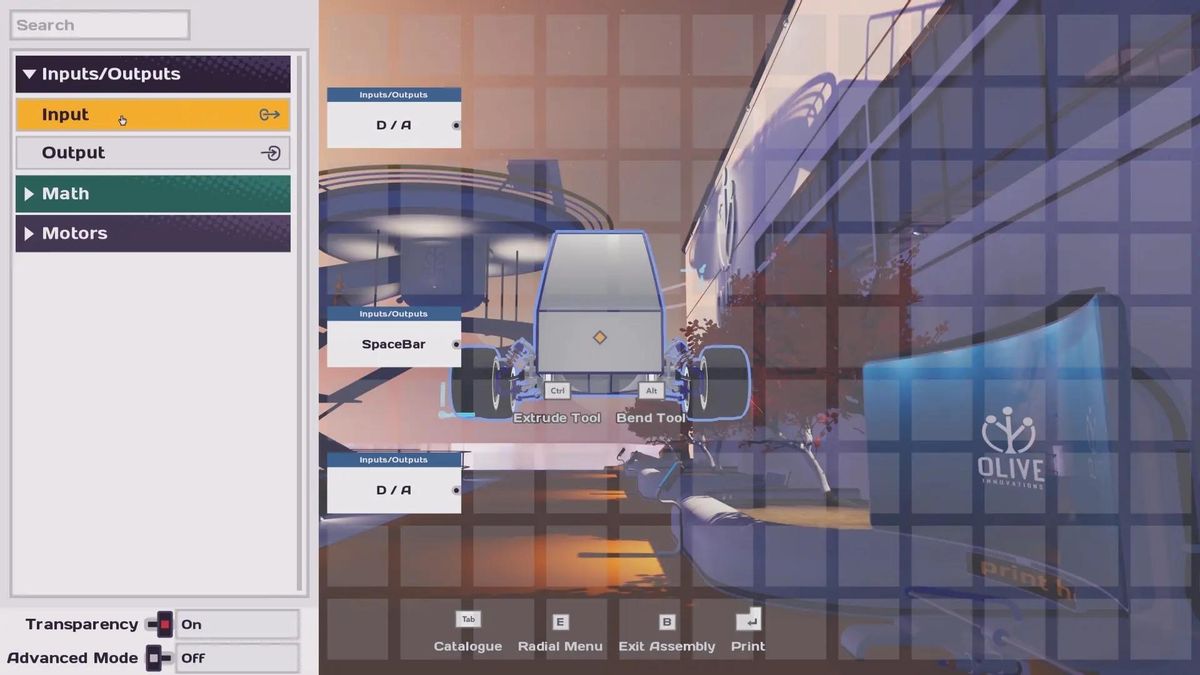Click the top D / A input node
Viewport: 1200px width, 675px height.
click(393, 125)
